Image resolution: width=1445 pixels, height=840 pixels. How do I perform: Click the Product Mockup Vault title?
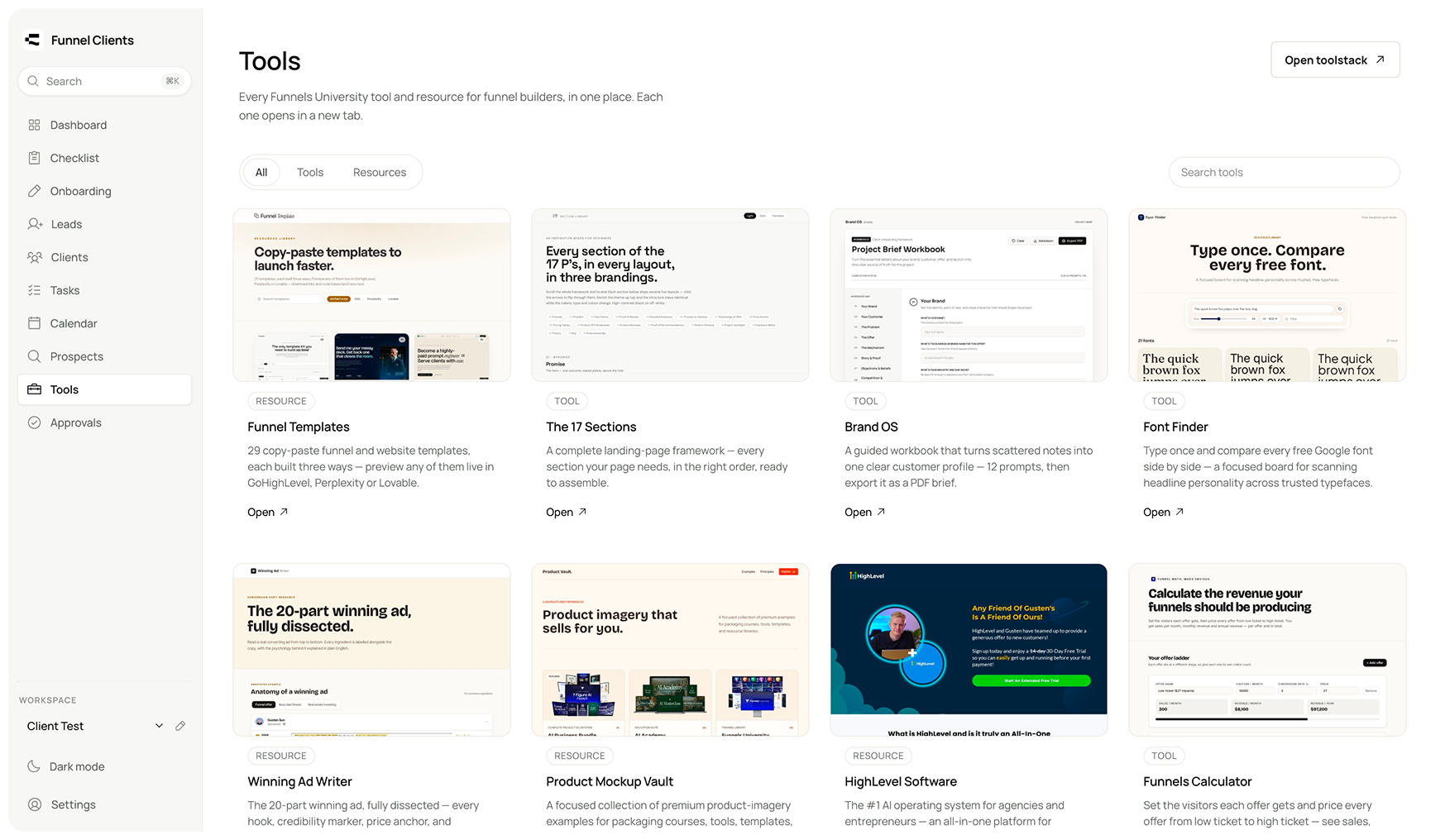(610, 781)
